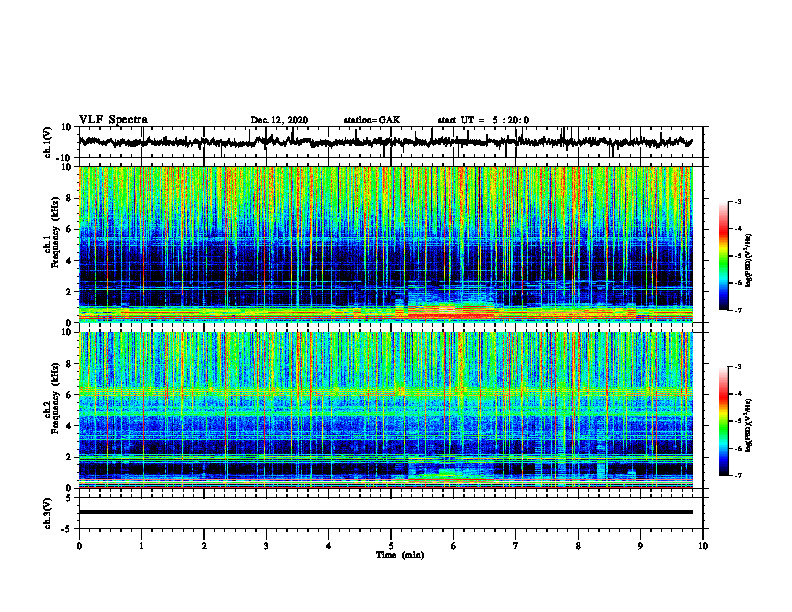Click time-axis tick label "6"
This screenshot has width=792, height=612.
point(454,546)
